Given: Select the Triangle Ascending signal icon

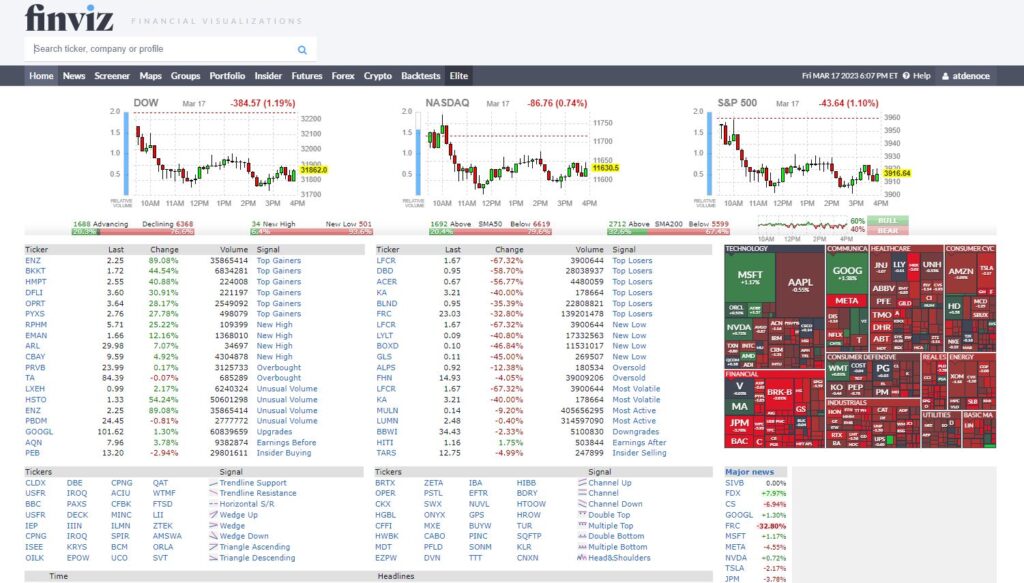Looking at the screenshot, I should pos(215,547).
